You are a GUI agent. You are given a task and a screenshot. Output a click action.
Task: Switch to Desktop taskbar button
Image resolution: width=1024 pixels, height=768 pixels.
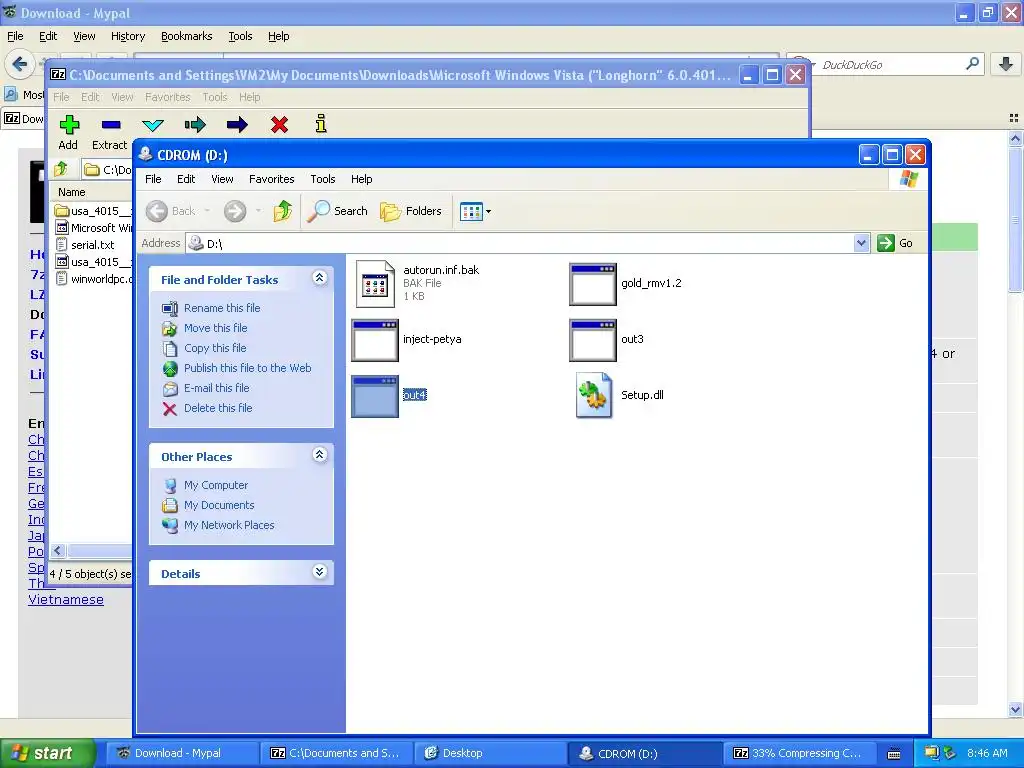[x=491, y=753]
